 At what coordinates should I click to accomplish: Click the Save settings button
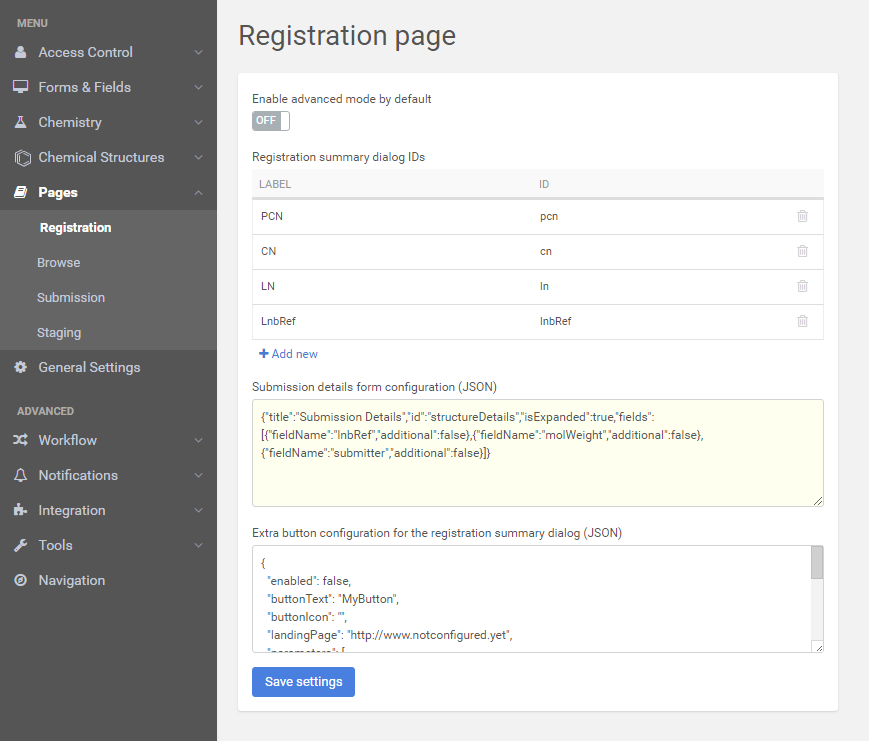[303, 682]
